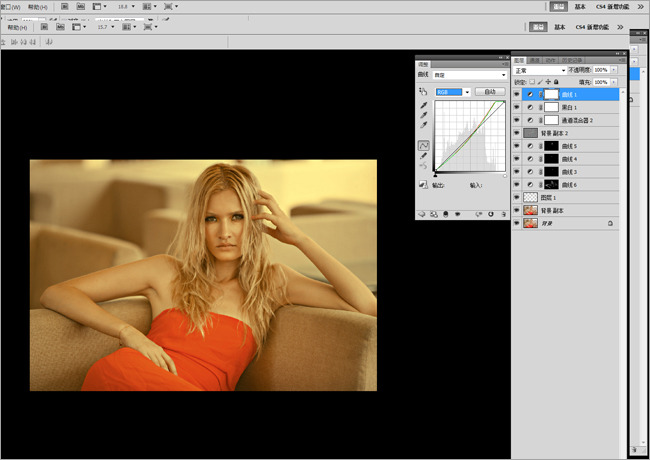Pick the white point eyedropper in Curves

pyautogui.click(x=424, y=125)
